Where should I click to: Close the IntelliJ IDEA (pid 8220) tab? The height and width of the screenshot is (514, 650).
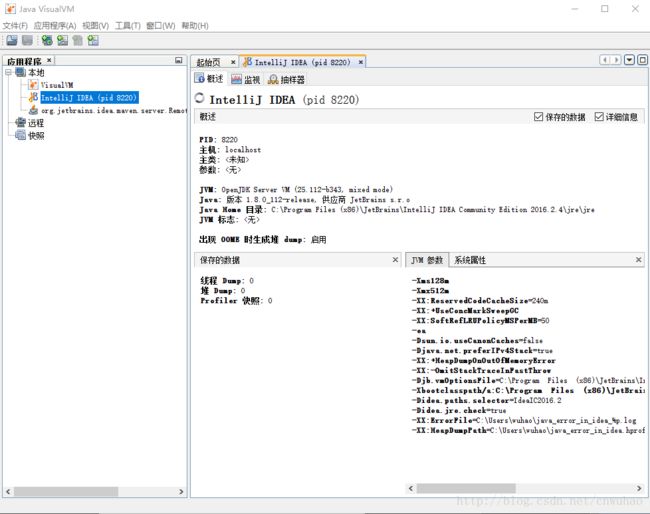pos(361,62)
